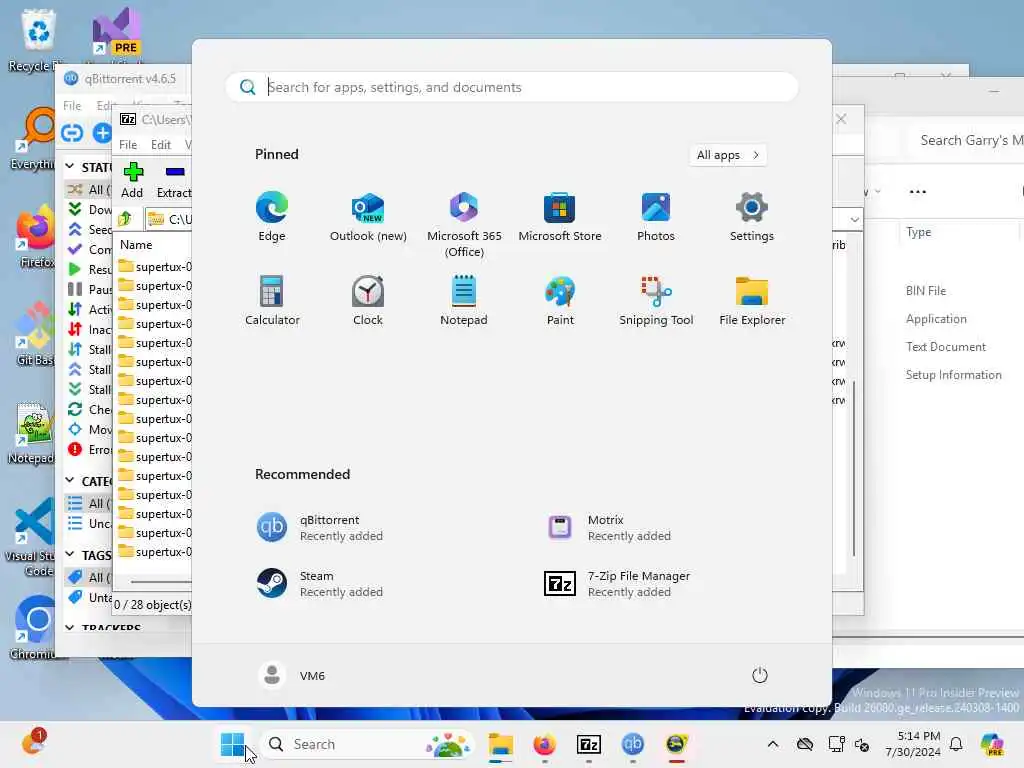Open Microsoft 365 (Office) app

coord(464,225)
